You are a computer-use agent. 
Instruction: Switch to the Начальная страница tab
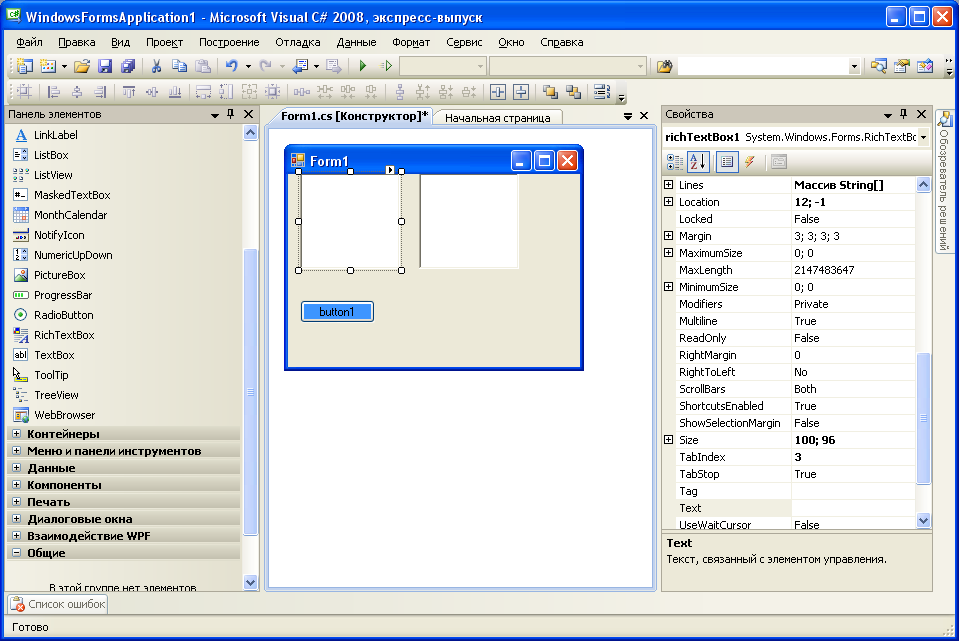[497, 118]
